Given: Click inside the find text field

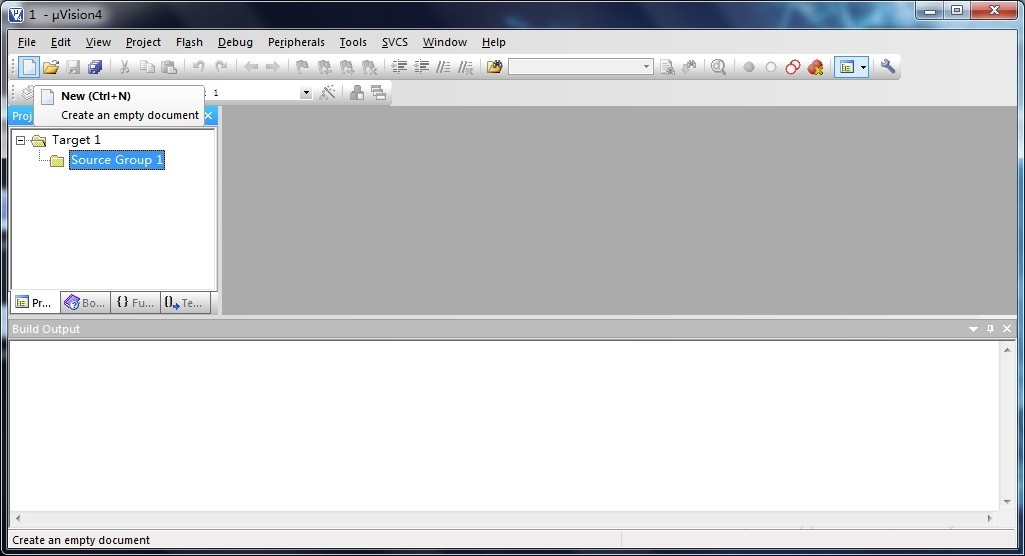Looking at the screenshot, I should pos(575,67).
